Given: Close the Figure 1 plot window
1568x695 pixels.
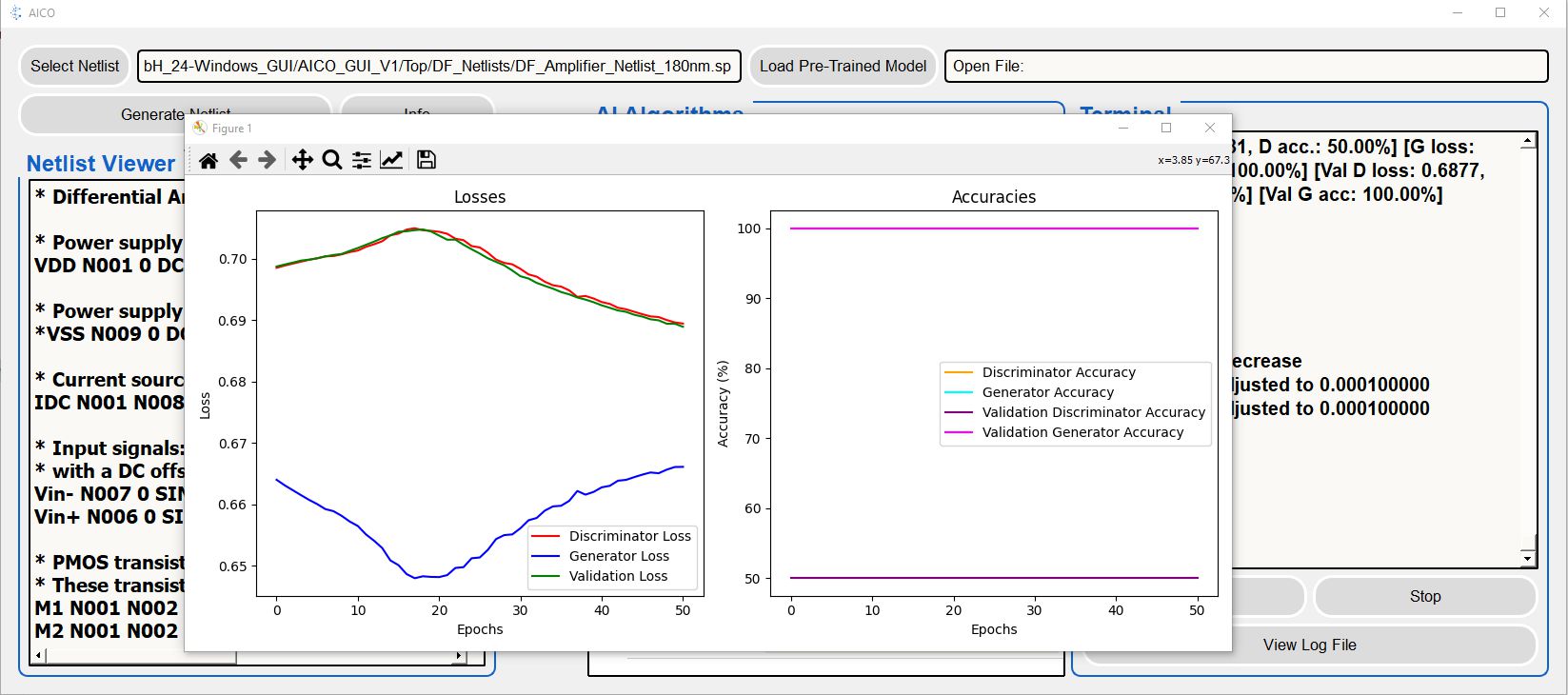Looking at the screenshot, I should 1209,128.
